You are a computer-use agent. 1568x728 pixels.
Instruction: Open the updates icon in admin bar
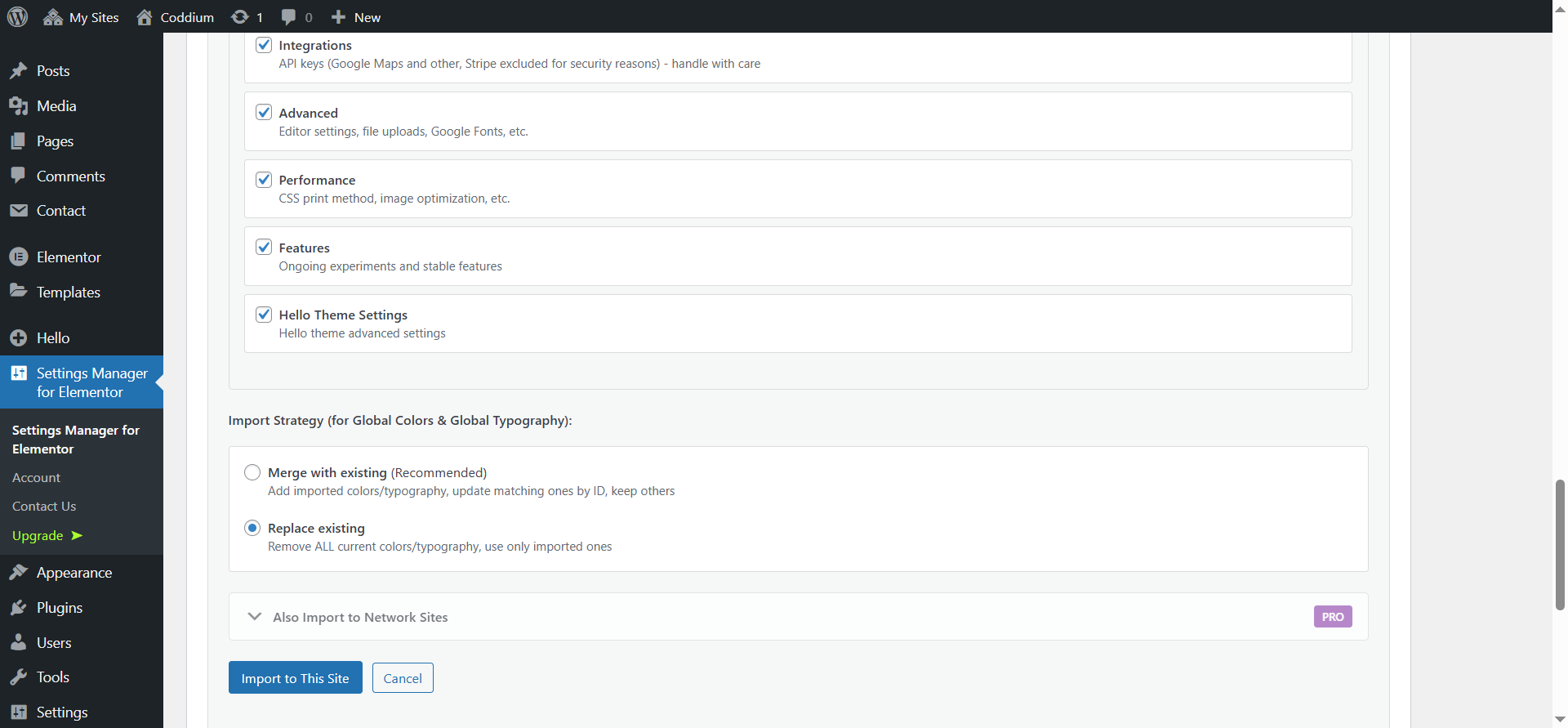tap(240, 17)
